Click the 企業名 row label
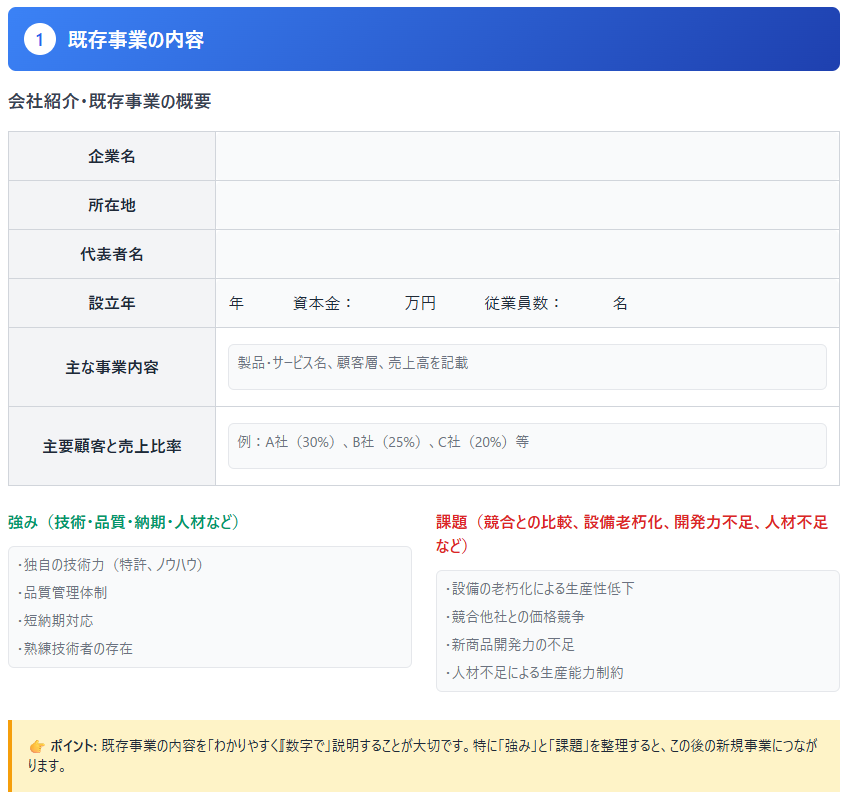 pyautogui.click(x=112, y=156)
